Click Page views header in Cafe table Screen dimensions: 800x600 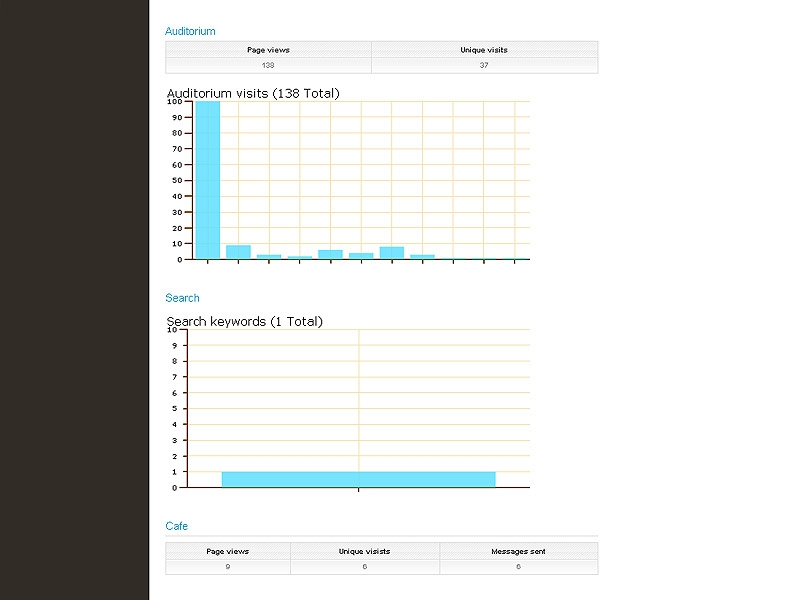[228, 551]
